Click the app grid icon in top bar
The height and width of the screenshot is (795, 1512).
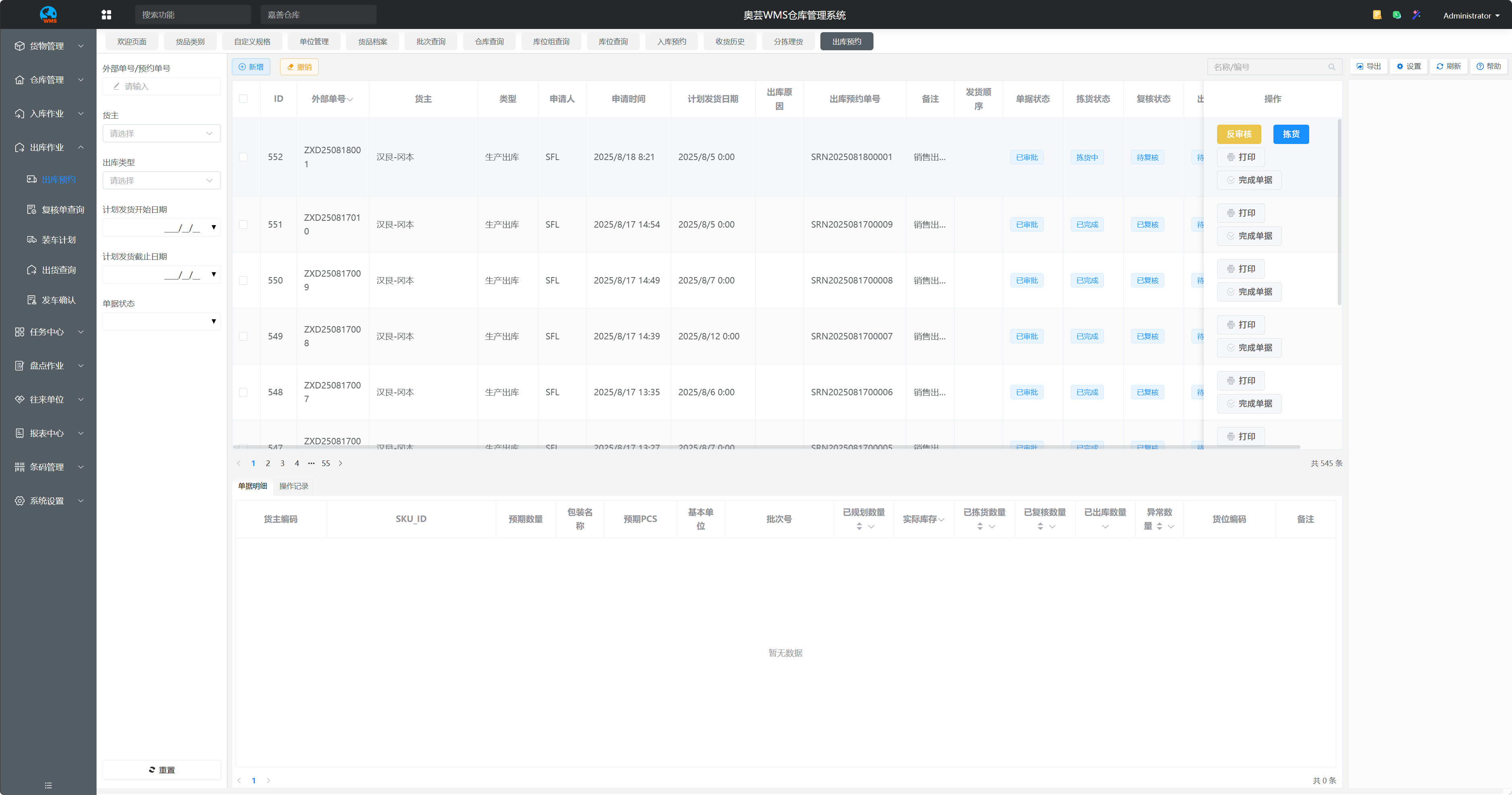106,14
